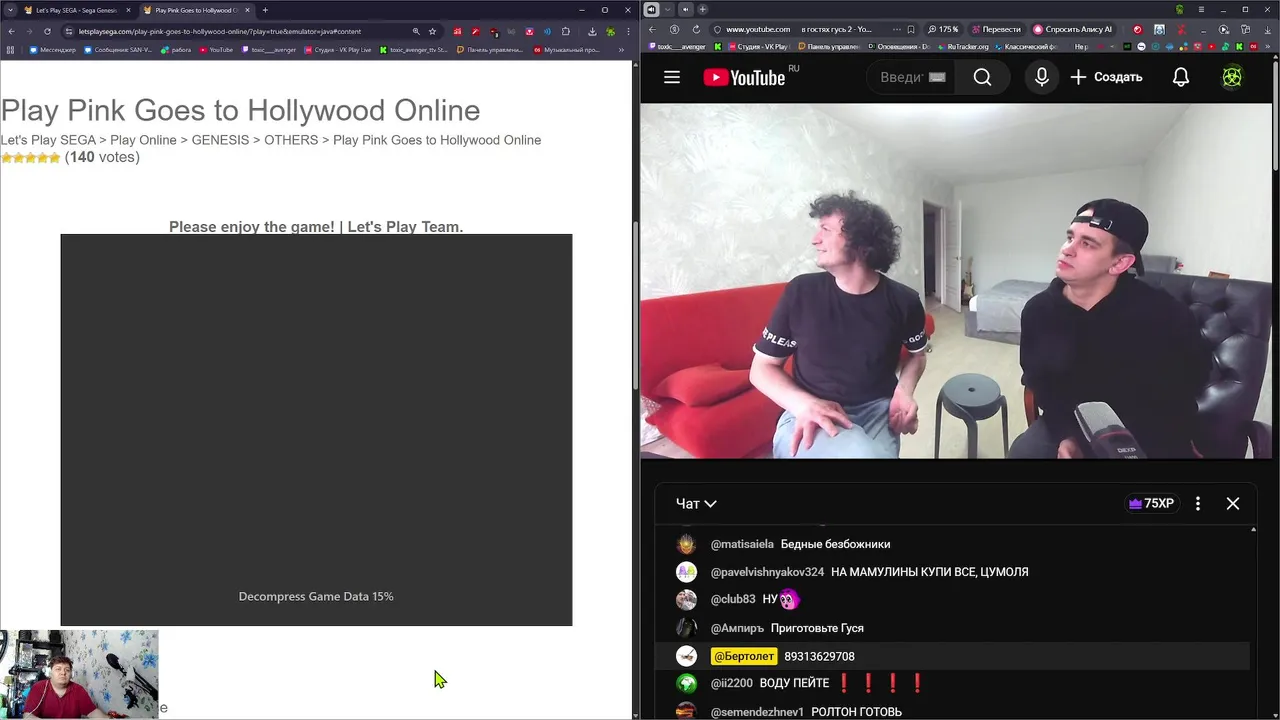Click the YouTube search input field
The width and height of the screenshot is (1280, 720).
(x=911, y=77)
